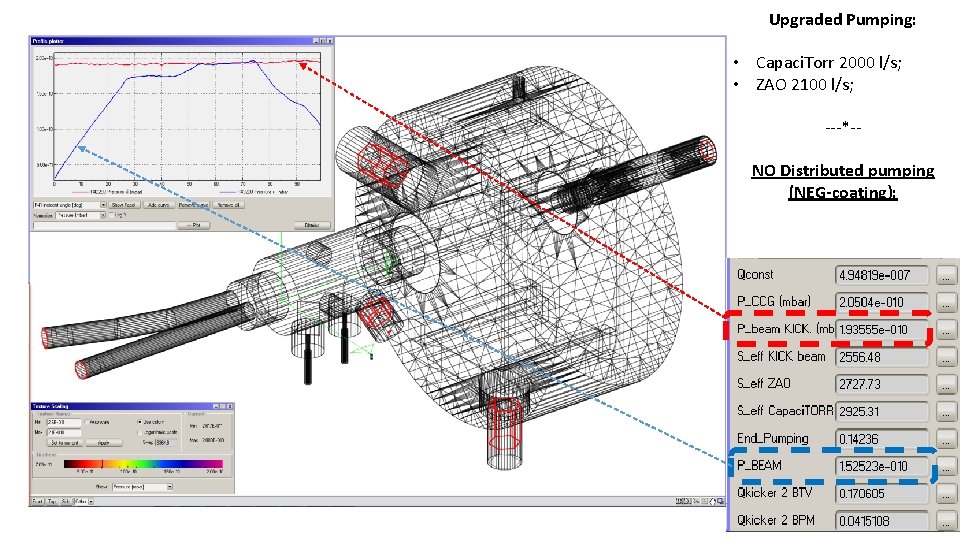This screenshot has width=960, height=540.
Task: Click the rainbow gradient color bar
Action: click(143, 463)
